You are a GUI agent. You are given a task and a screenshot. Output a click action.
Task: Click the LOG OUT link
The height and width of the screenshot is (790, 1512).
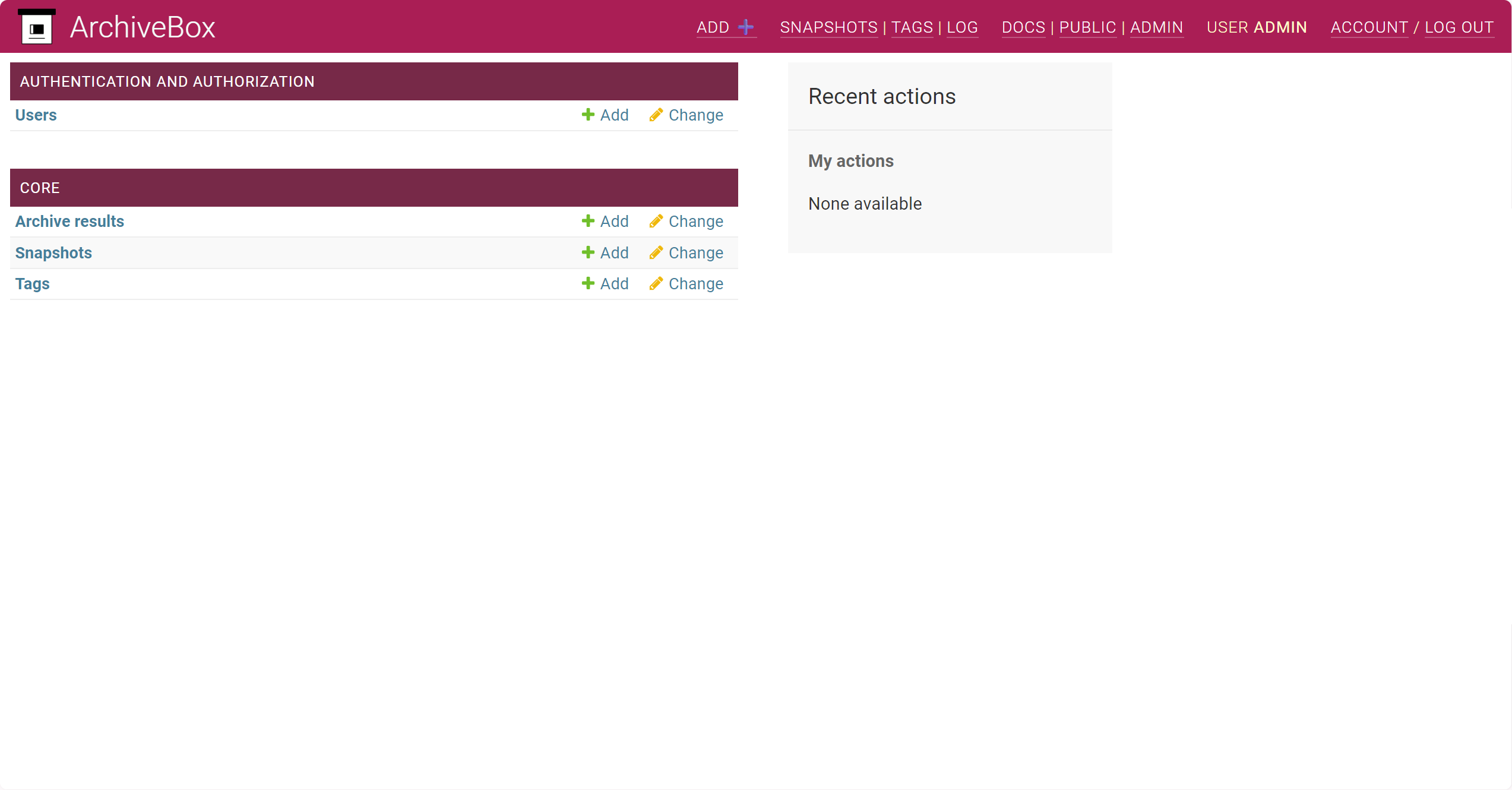1459,27
